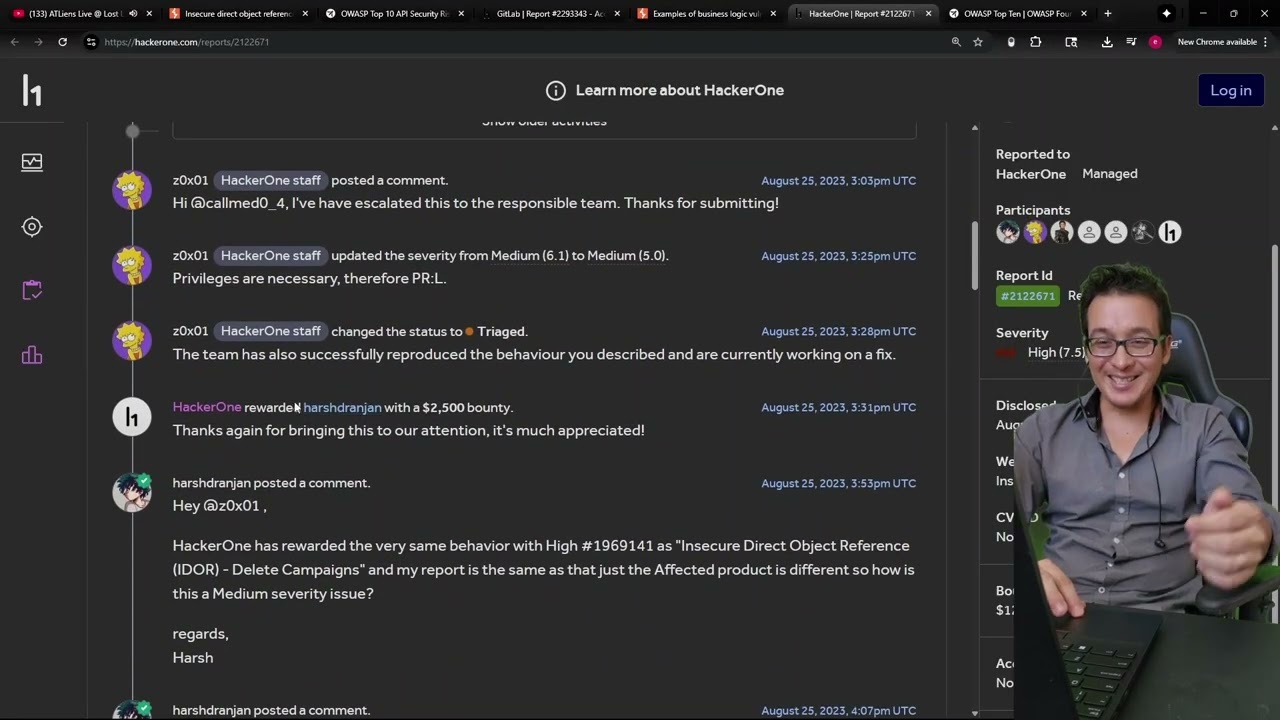Open the August 25, 2023, 3:03pm UTC timestamp
This screenshot has width=1280, height=720.
[838, 181]
